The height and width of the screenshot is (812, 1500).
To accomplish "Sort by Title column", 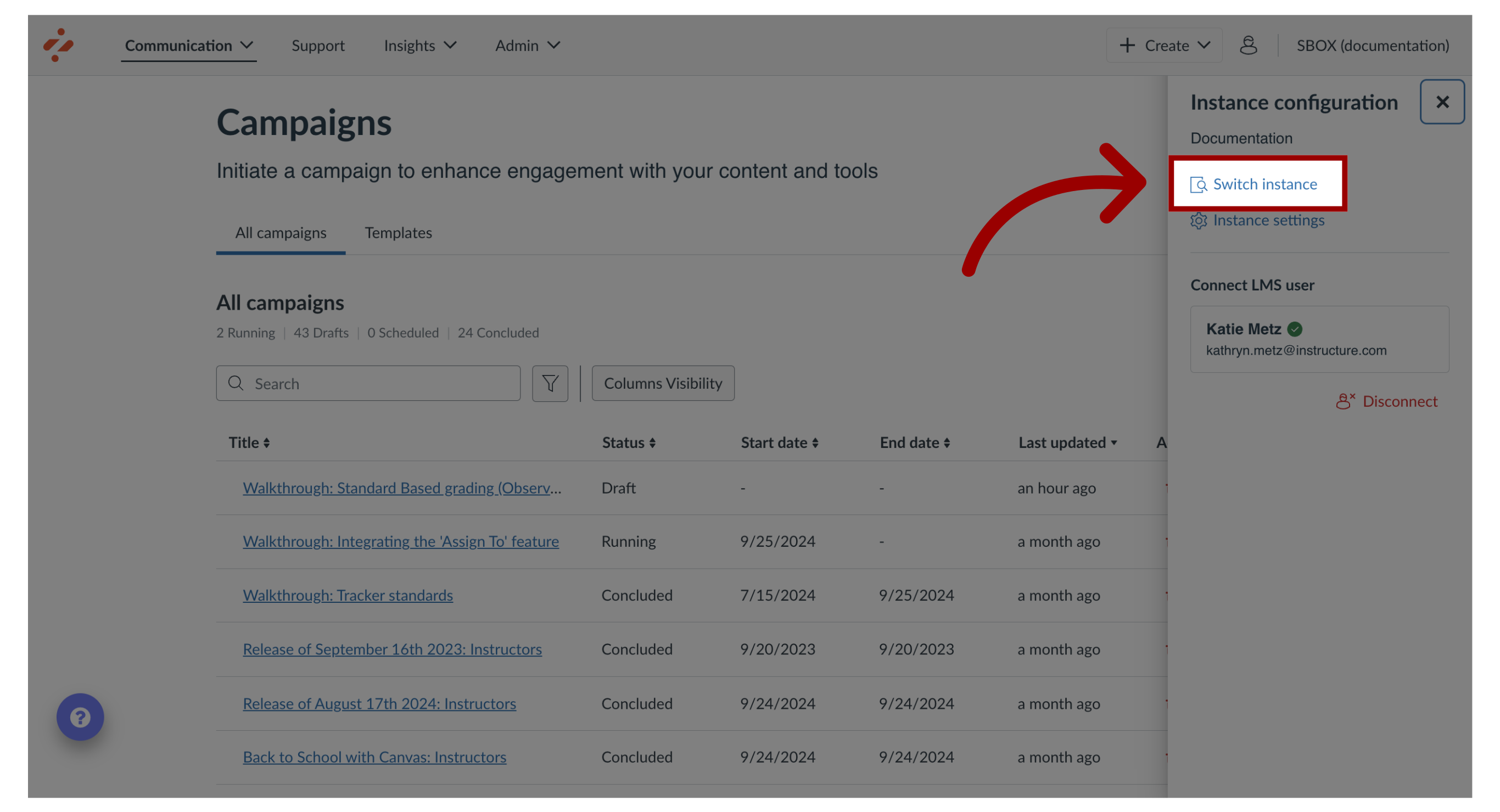I will pyautogui.click(x=249, y=443).
